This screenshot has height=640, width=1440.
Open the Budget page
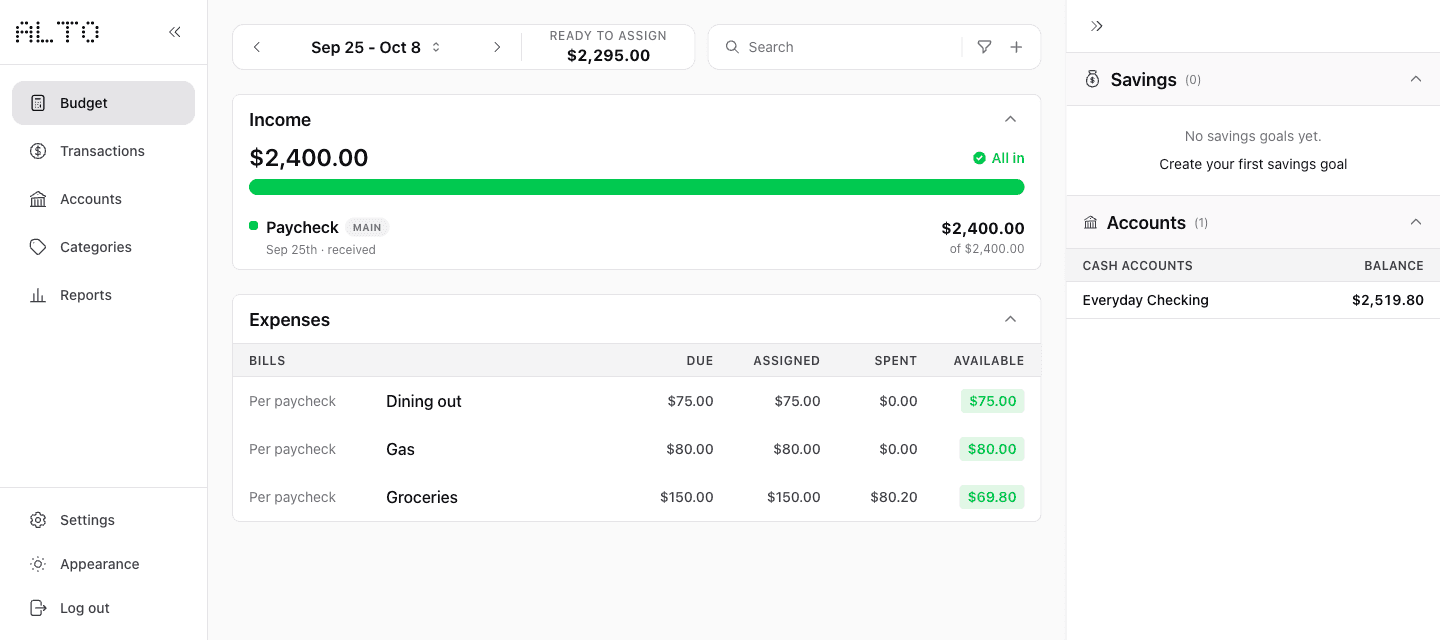(x=103, y=103)
